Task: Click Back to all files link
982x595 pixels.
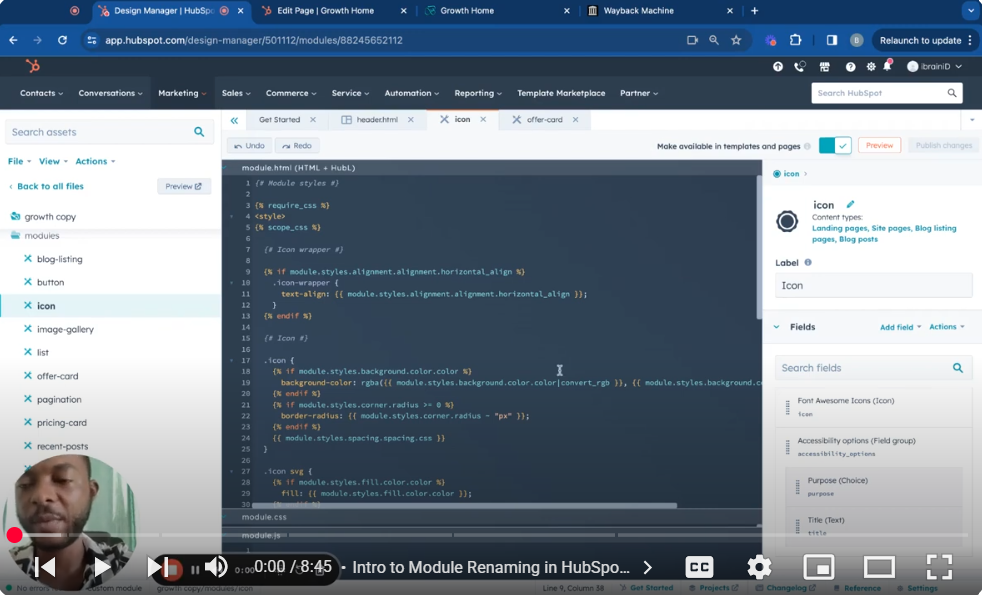Action: (50, 186)
